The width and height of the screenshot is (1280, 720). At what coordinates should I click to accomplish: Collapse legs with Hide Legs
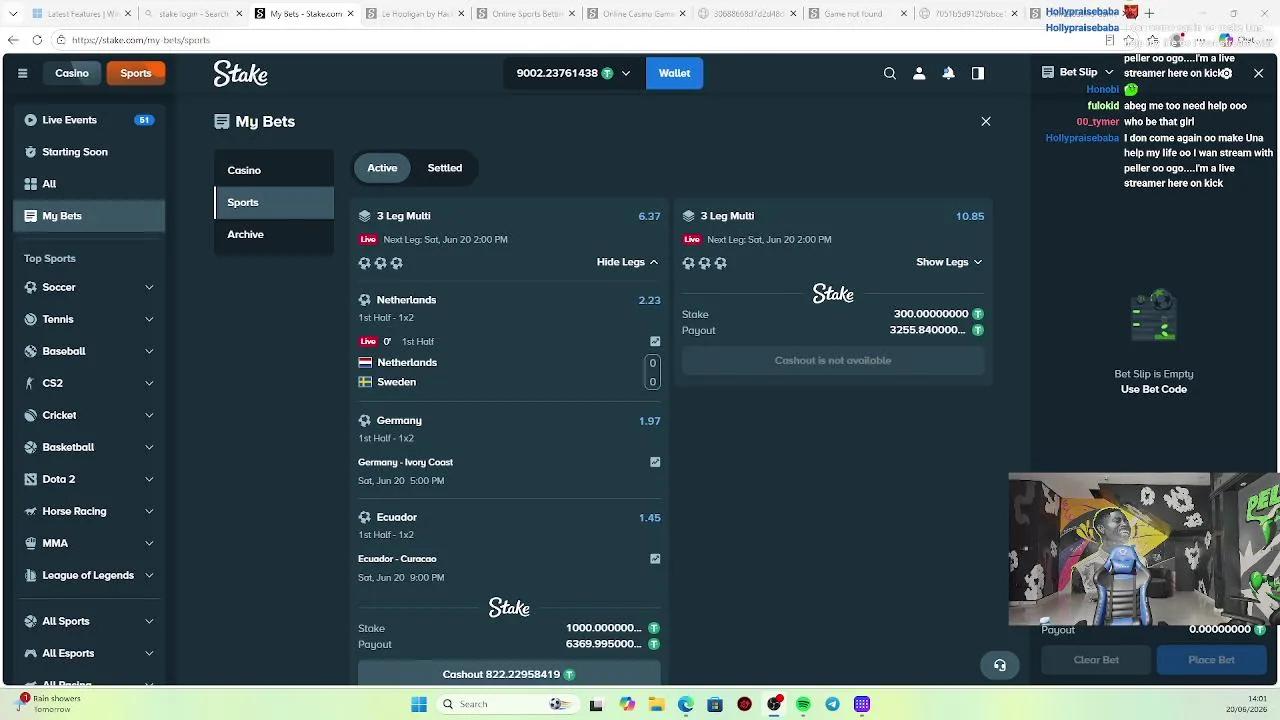(628, 262)
